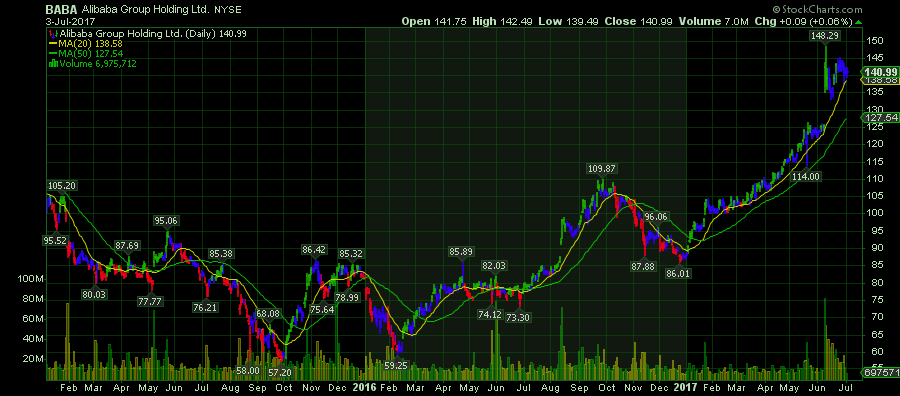Click the 140.99 last-price flag on right axis
The width and height of the screenshot is (900, 396).
(880, 72)
